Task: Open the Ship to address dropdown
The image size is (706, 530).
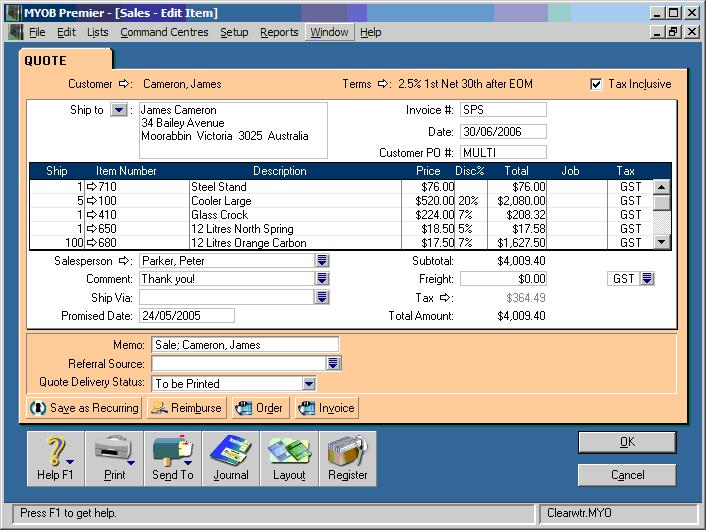Action: click(119, 110)
